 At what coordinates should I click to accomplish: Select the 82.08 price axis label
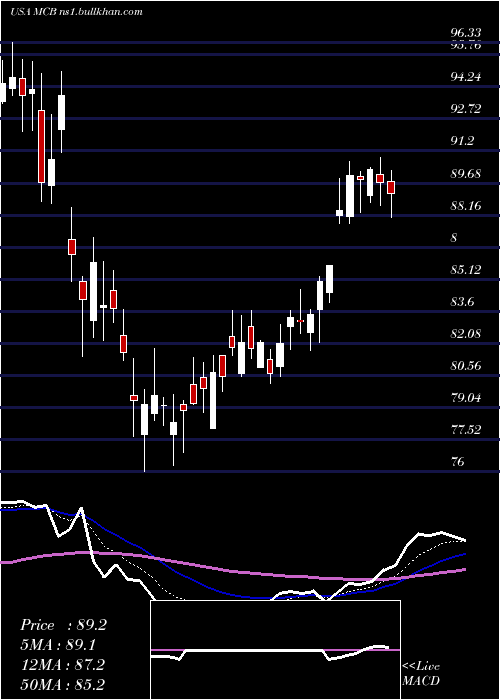pos(466,334)
